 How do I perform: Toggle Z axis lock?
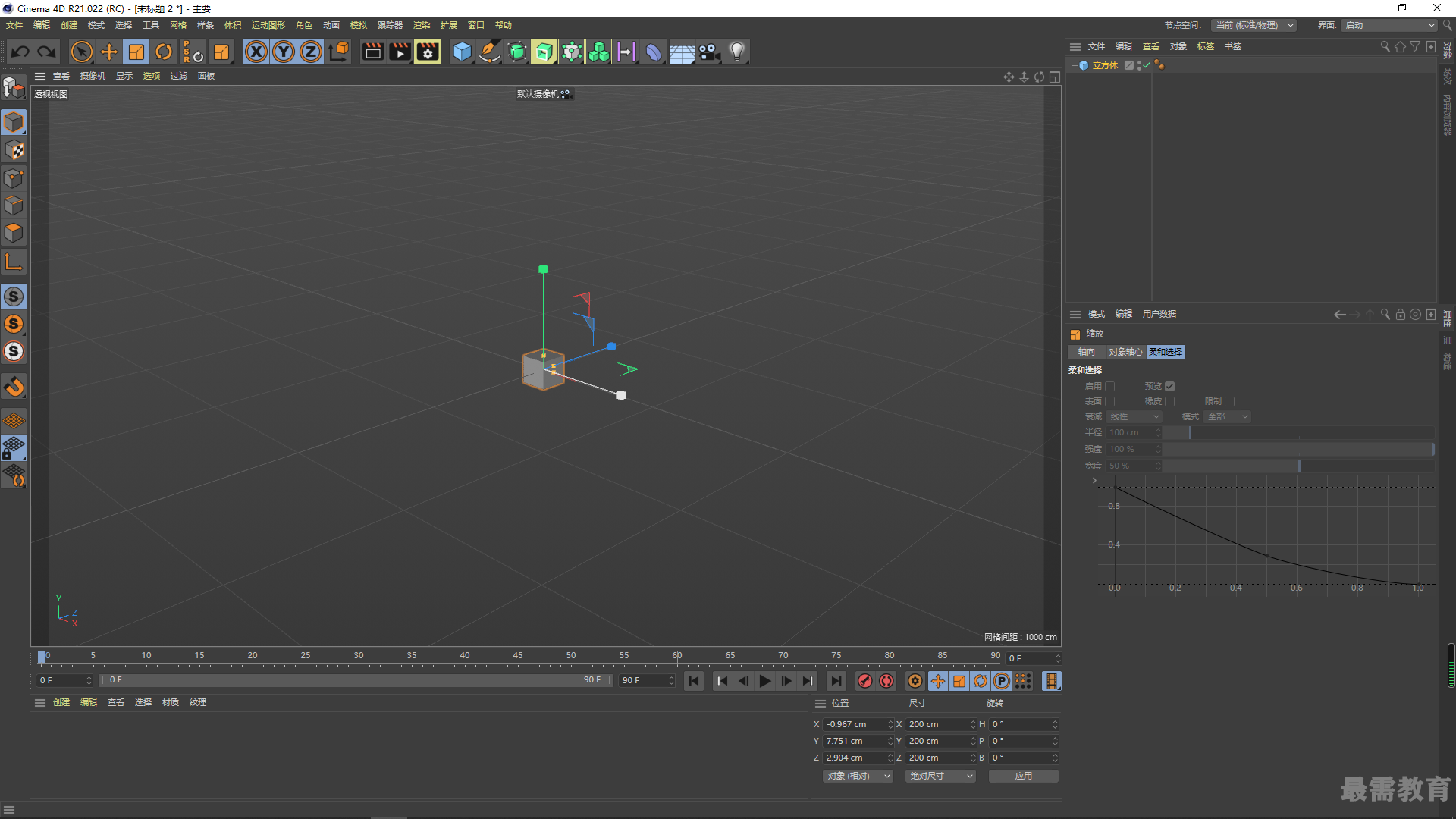coord(311,52)
